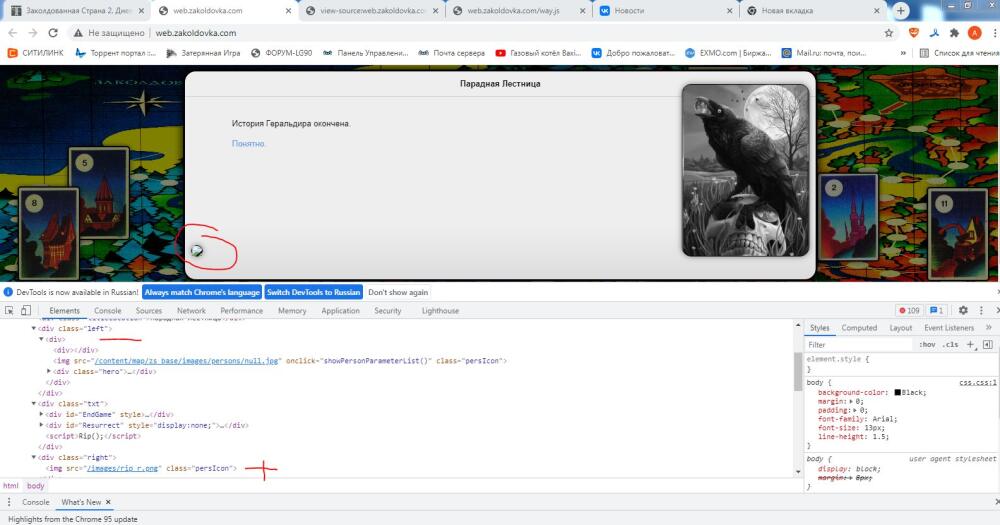The image size is (1000, 525).
Task: Open the profile avatar 'A' menu
Action: (x=974, y=33)
